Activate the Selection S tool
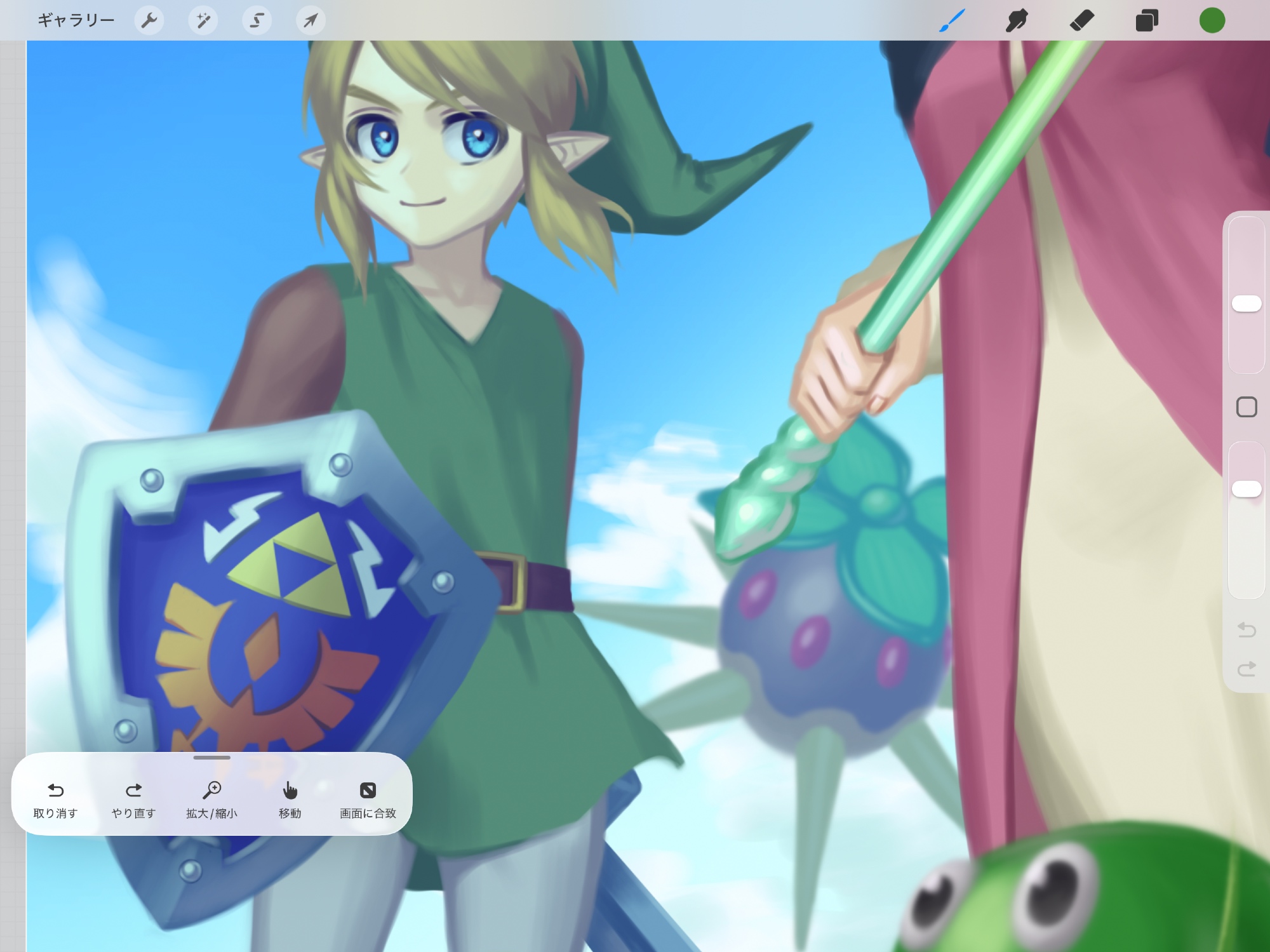The height and width of the screenshot is (952, 1270). coord(257,20)
